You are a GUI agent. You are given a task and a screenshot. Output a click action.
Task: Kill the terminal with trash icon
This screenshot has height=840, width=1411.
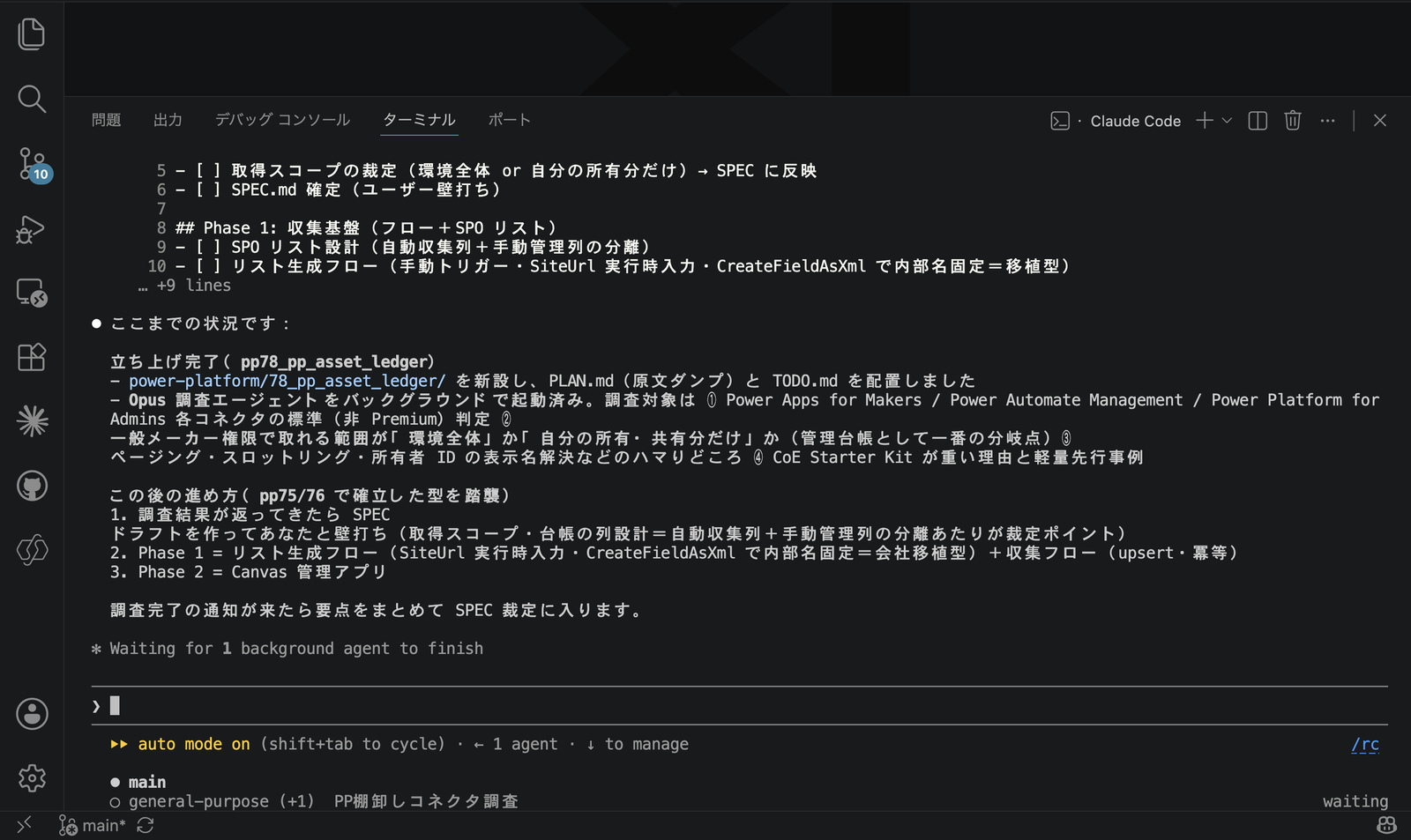click(1293, 121)
